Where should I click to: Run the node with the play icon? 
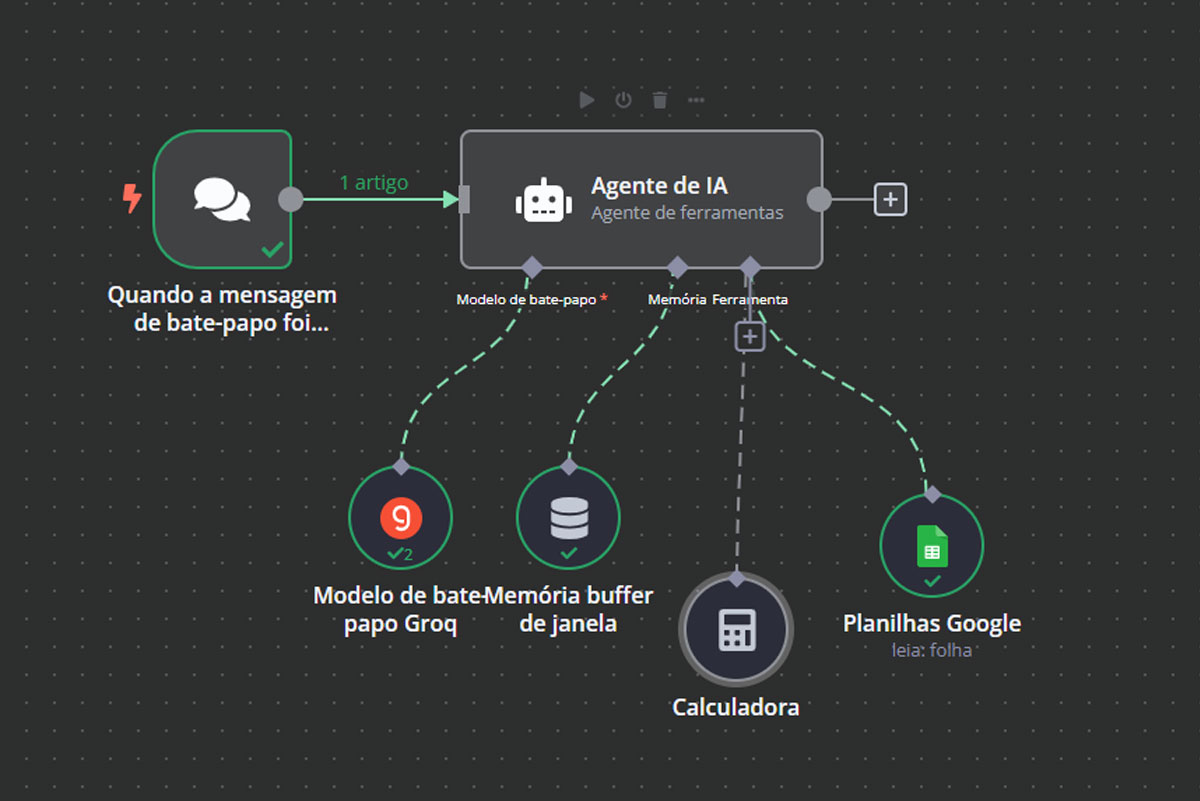point(587,100)
